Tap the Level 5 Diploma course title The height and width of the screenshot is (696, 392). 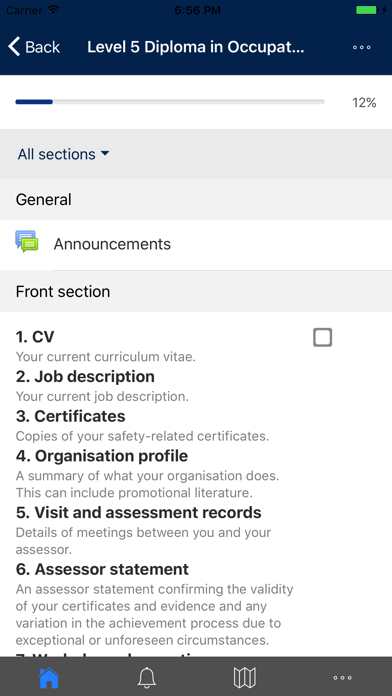coord(196,47)
